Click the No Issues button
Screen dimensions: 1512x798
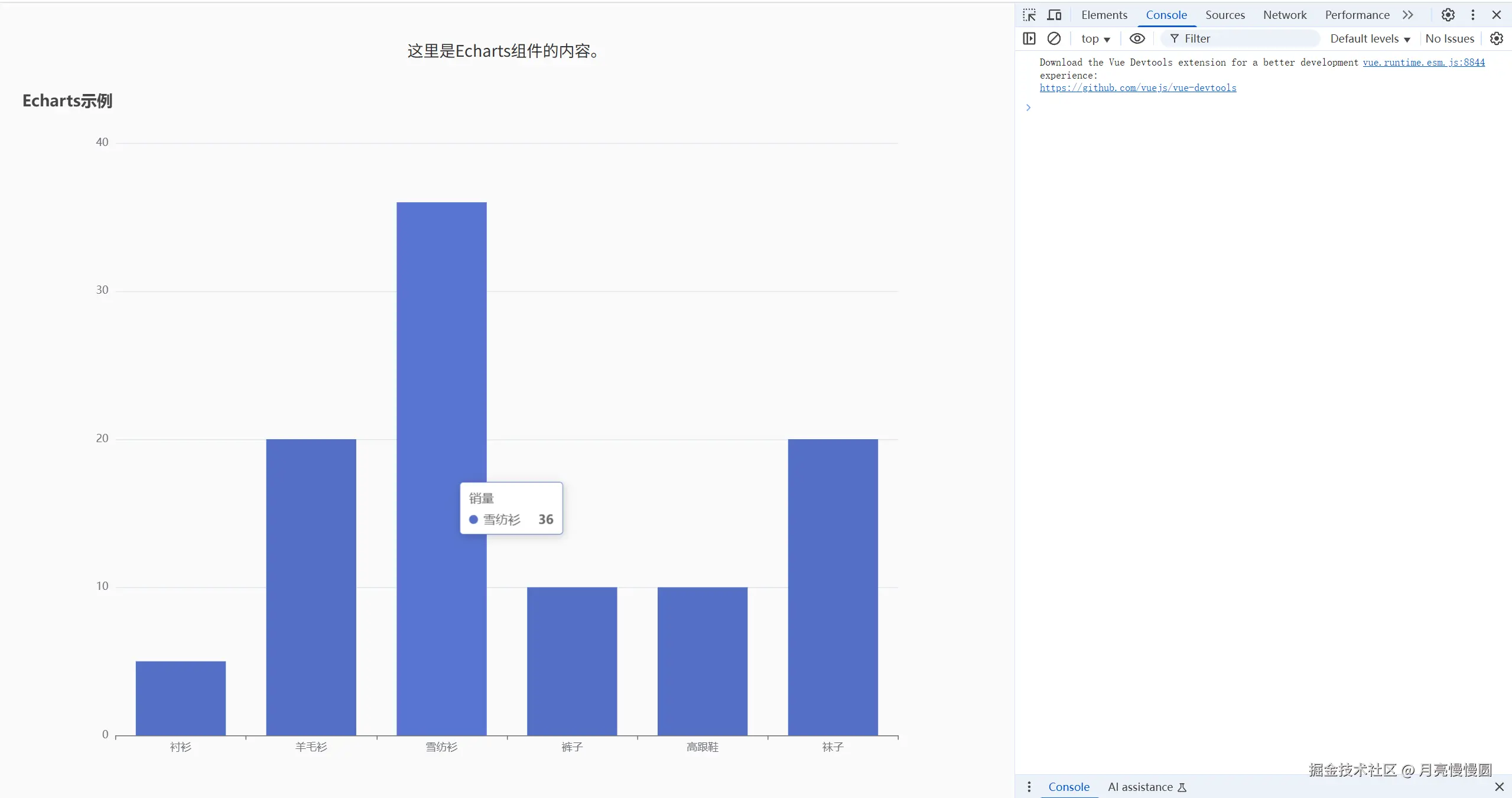coord(1449,38)
